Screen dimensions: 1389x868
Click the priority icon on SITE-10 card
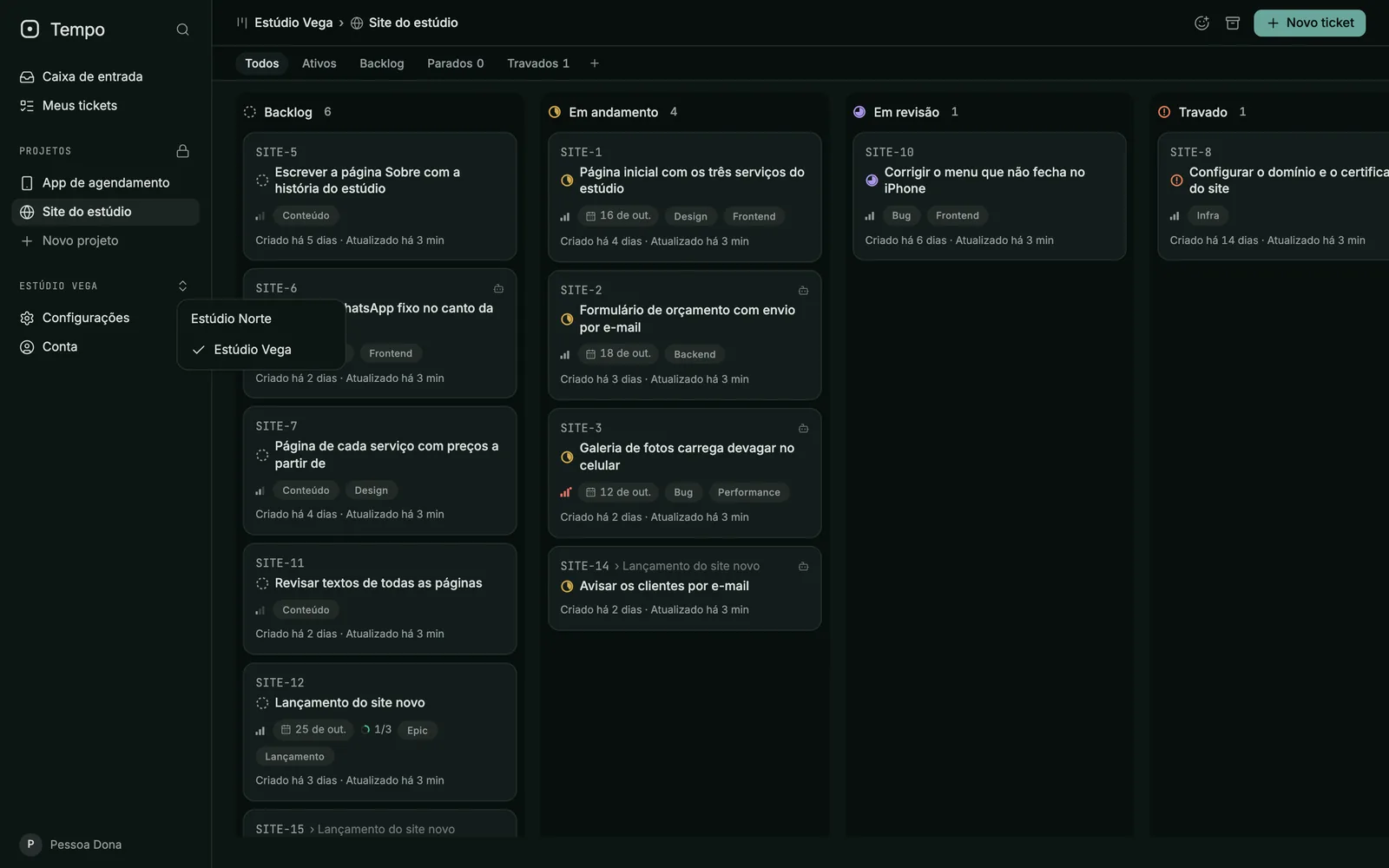click(x=870, y=216)
